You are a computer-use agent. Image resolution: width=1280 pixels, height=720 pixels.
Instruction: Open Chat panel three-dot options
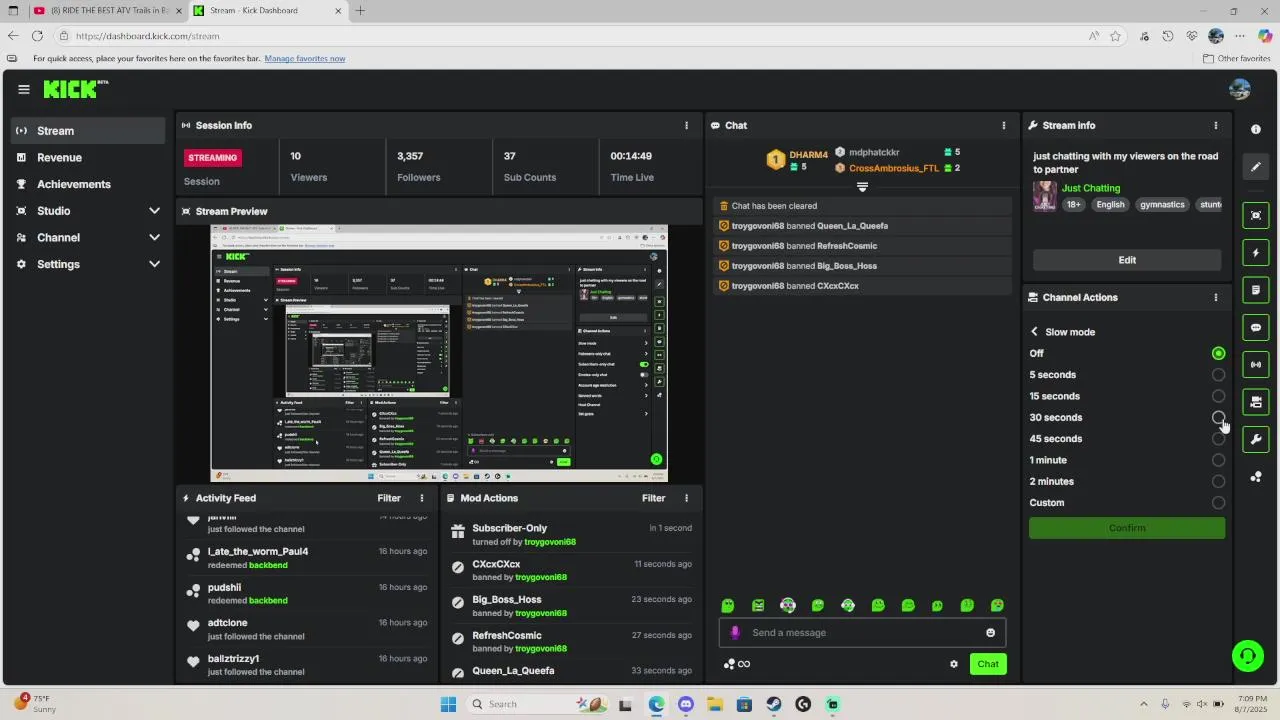click(1004, 125)
